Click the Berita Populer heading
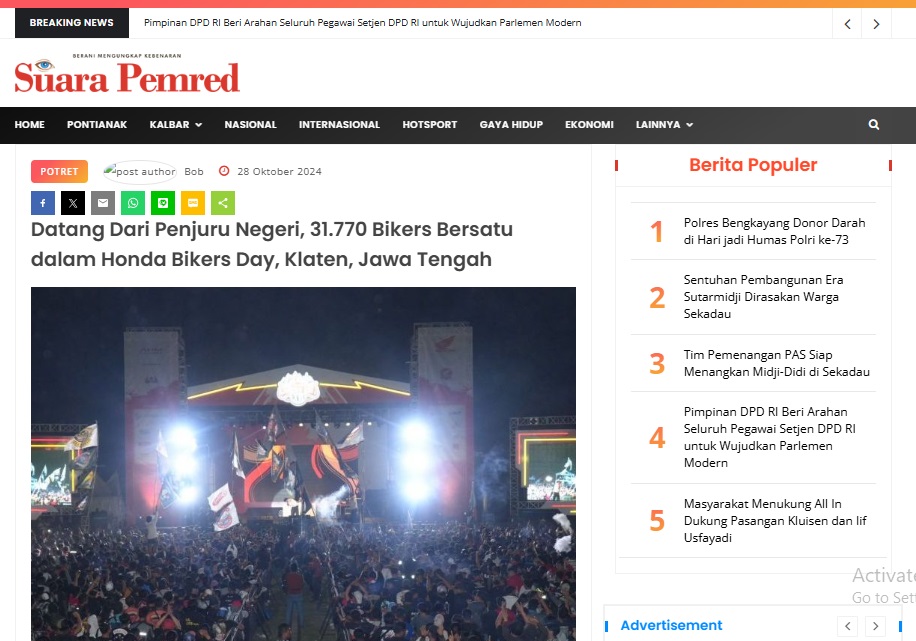916x641 pixels. (x=753, y=165)
